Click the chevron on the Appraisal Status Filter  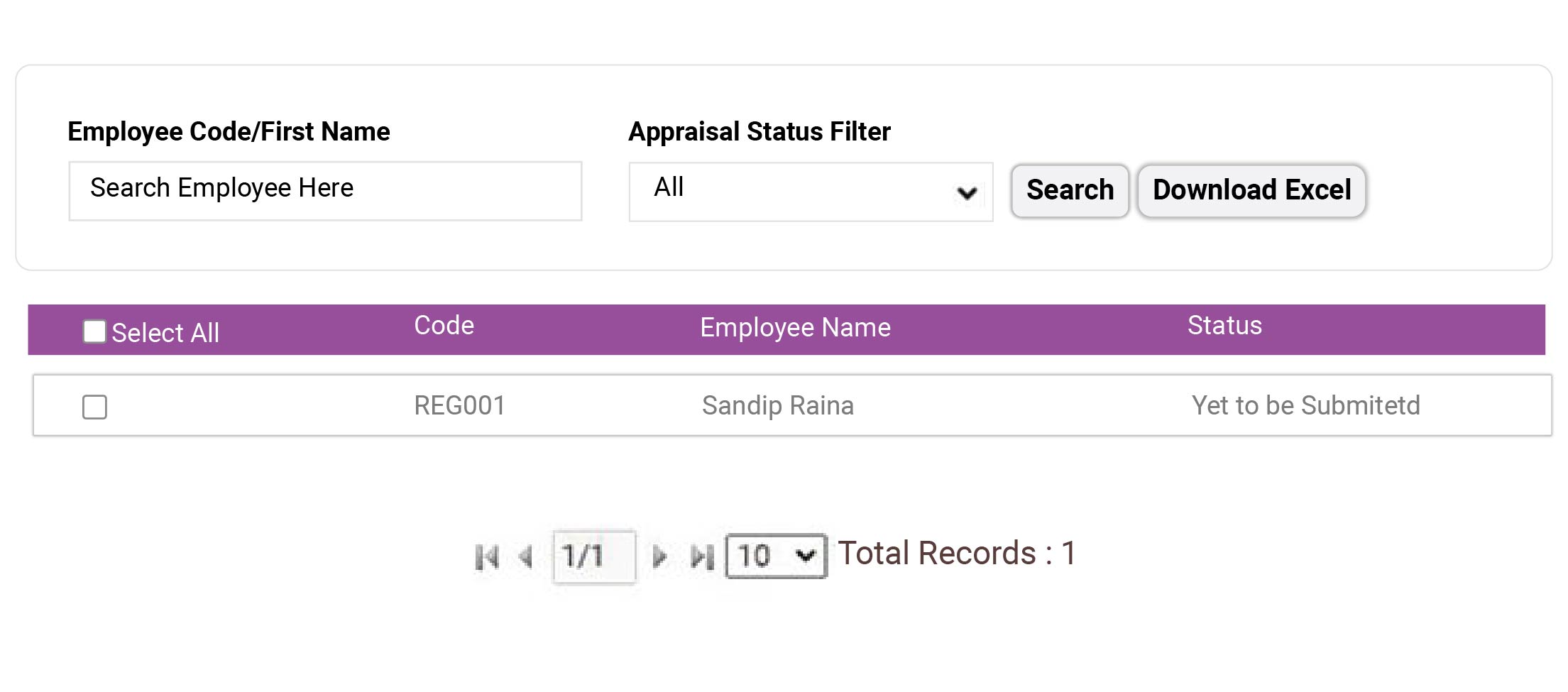965,192
